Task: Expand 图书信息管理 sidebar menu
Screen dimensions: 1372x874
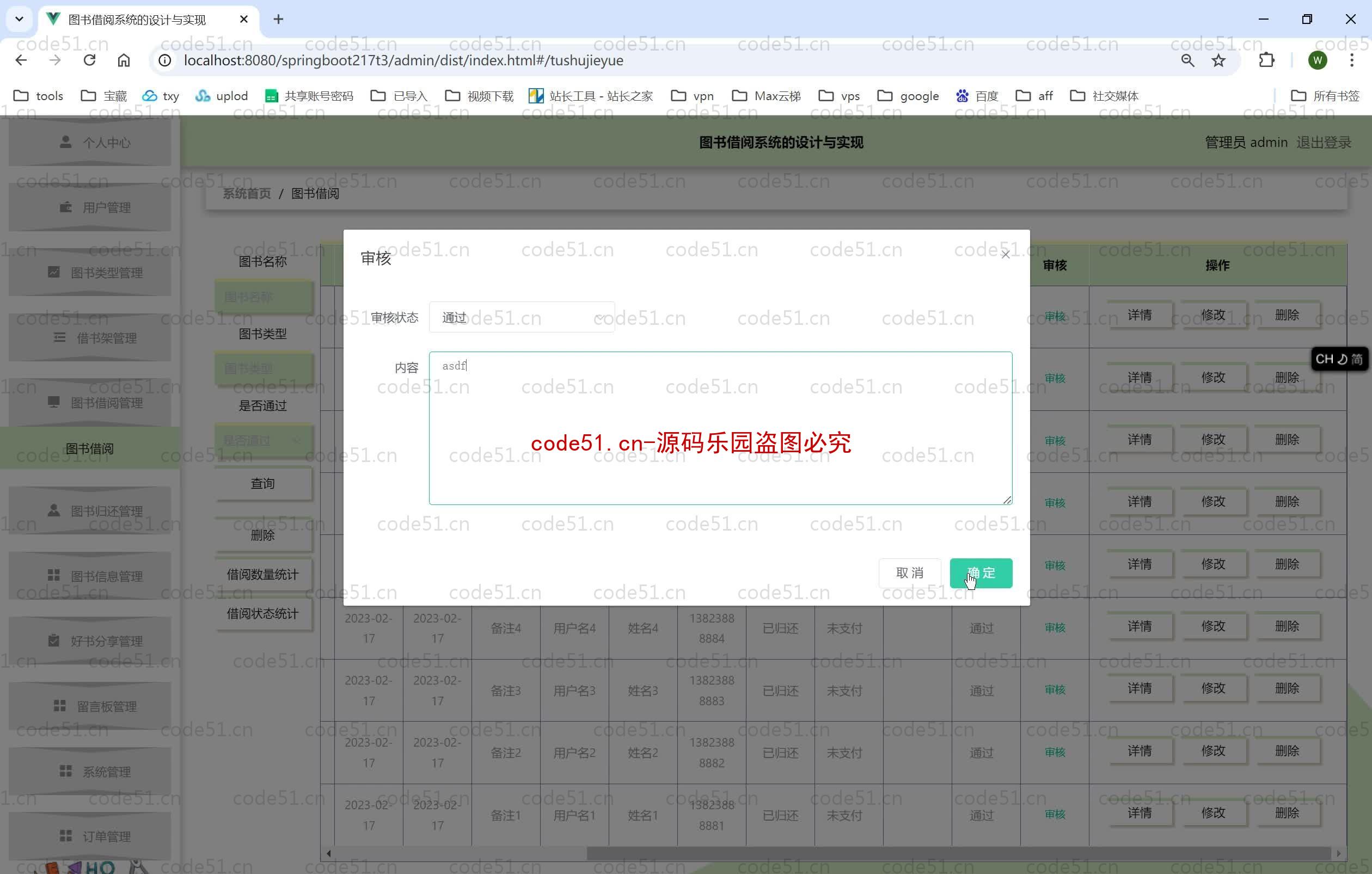Action: [89, 576]
